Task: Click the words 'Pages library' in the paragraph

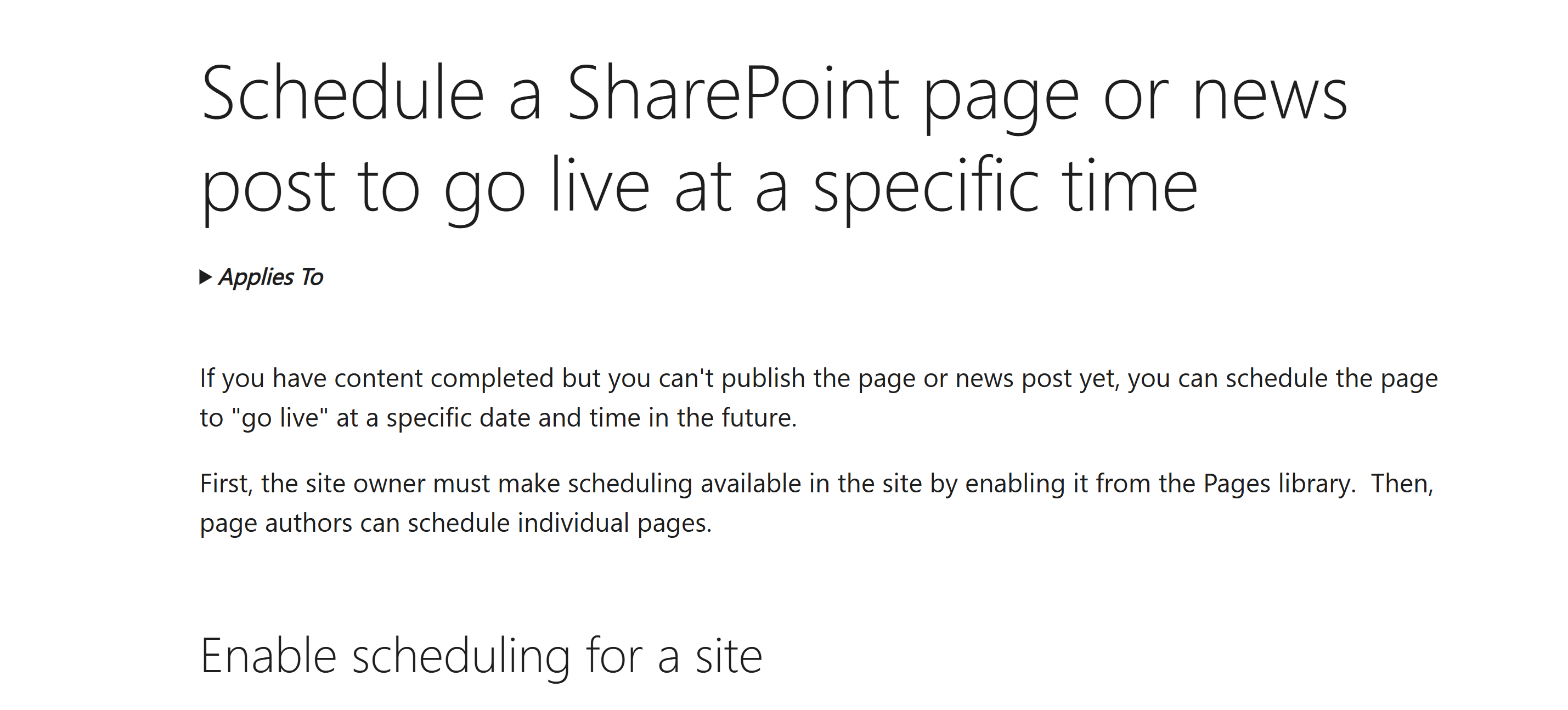Action: click(1279, 485)
